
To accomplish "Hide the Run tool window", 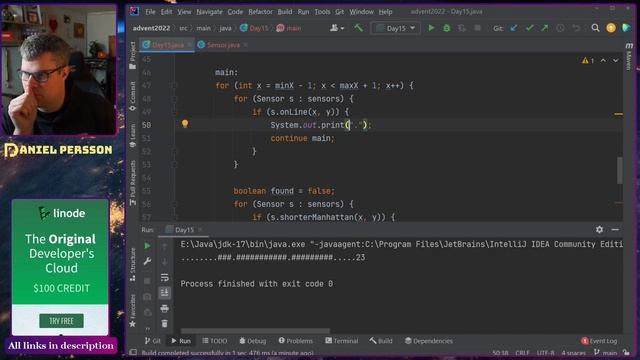I will (615, 229).
